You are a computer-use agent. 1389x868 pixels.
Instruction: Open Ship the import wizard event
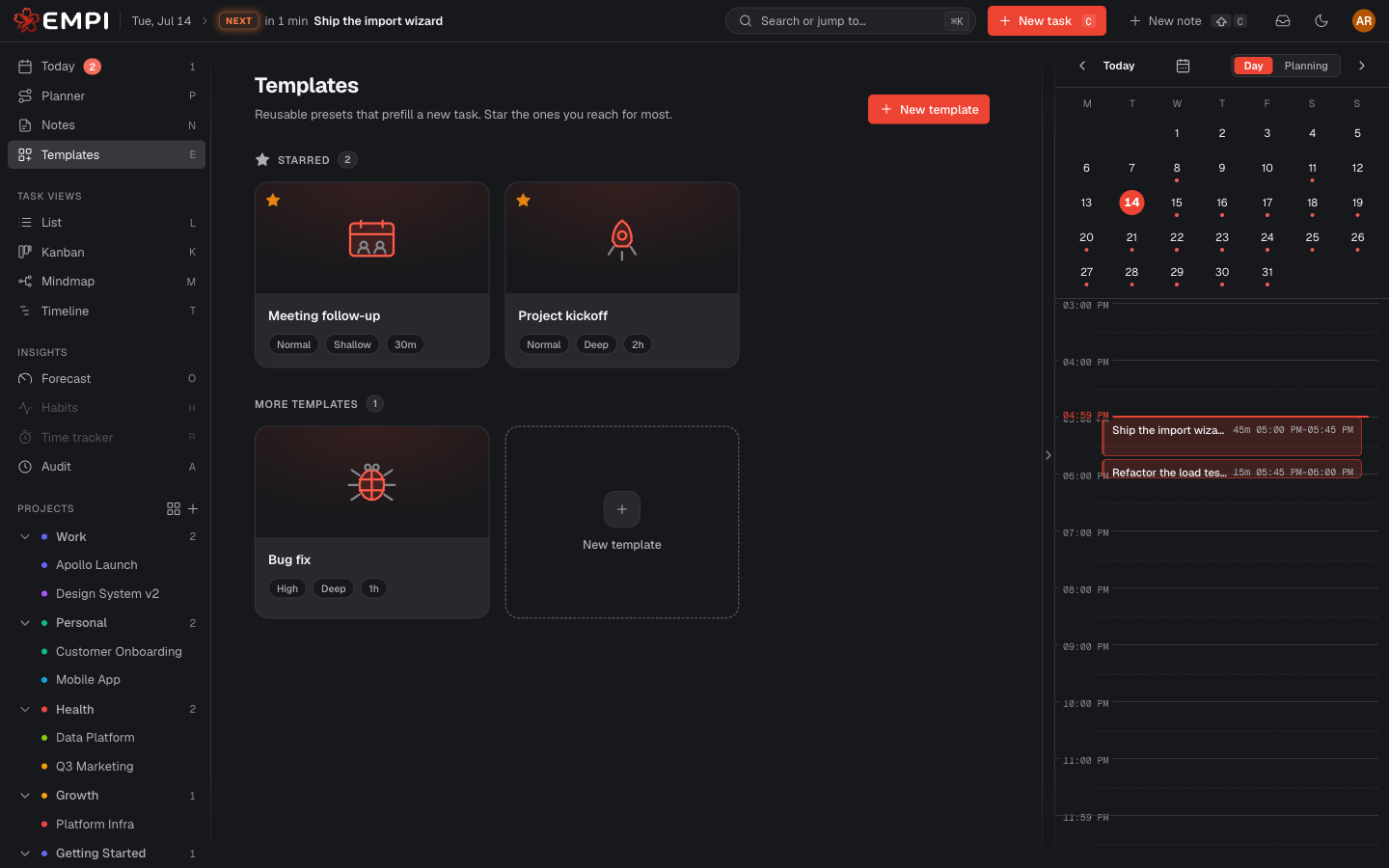pos(1232,436)
